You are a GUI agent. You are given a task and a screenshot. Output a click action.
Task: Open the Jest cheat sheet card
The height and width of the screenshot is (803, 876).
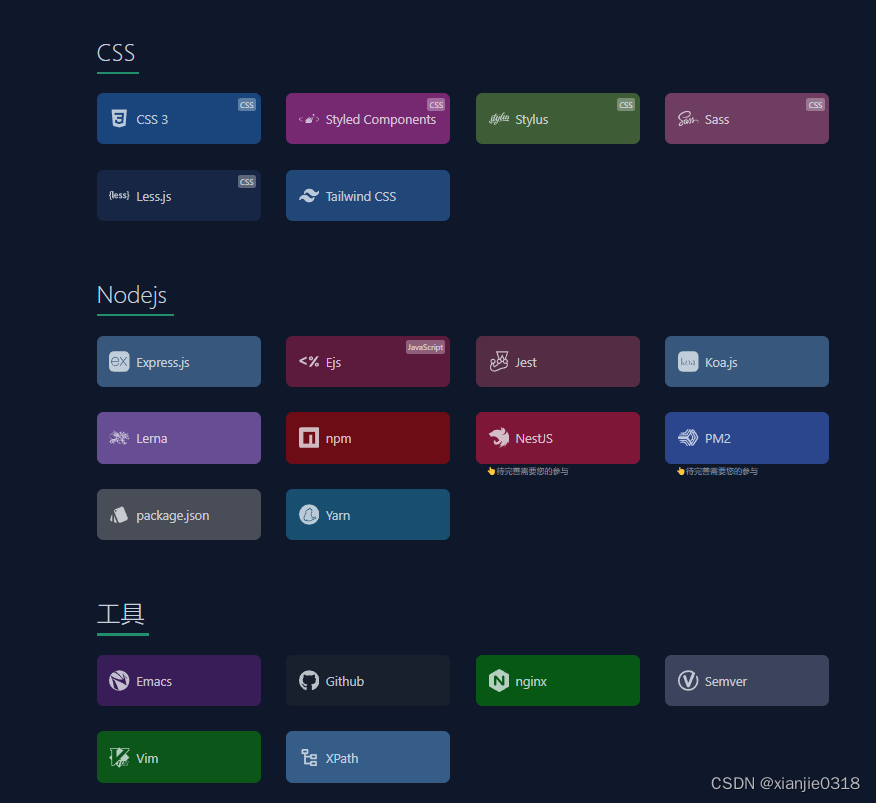click(558, 362)
